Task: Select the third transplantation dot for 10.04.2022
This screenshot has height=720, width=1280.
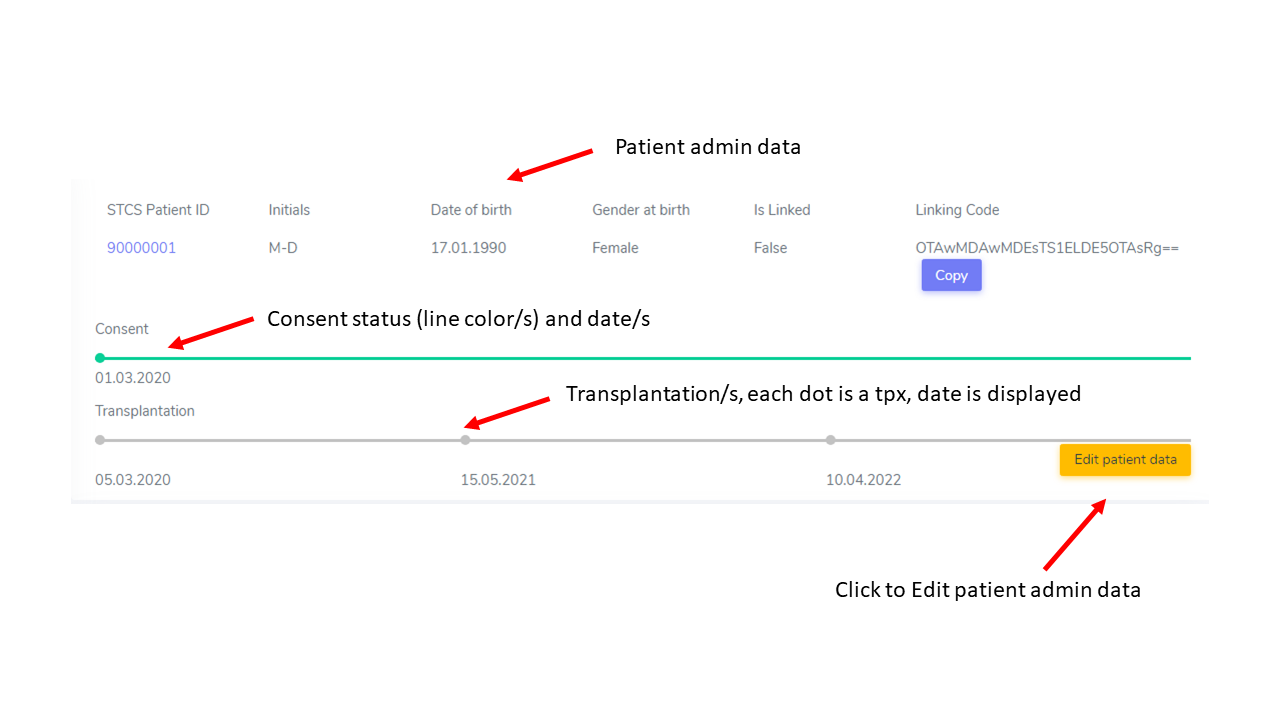Action: [x=831, y=440]
